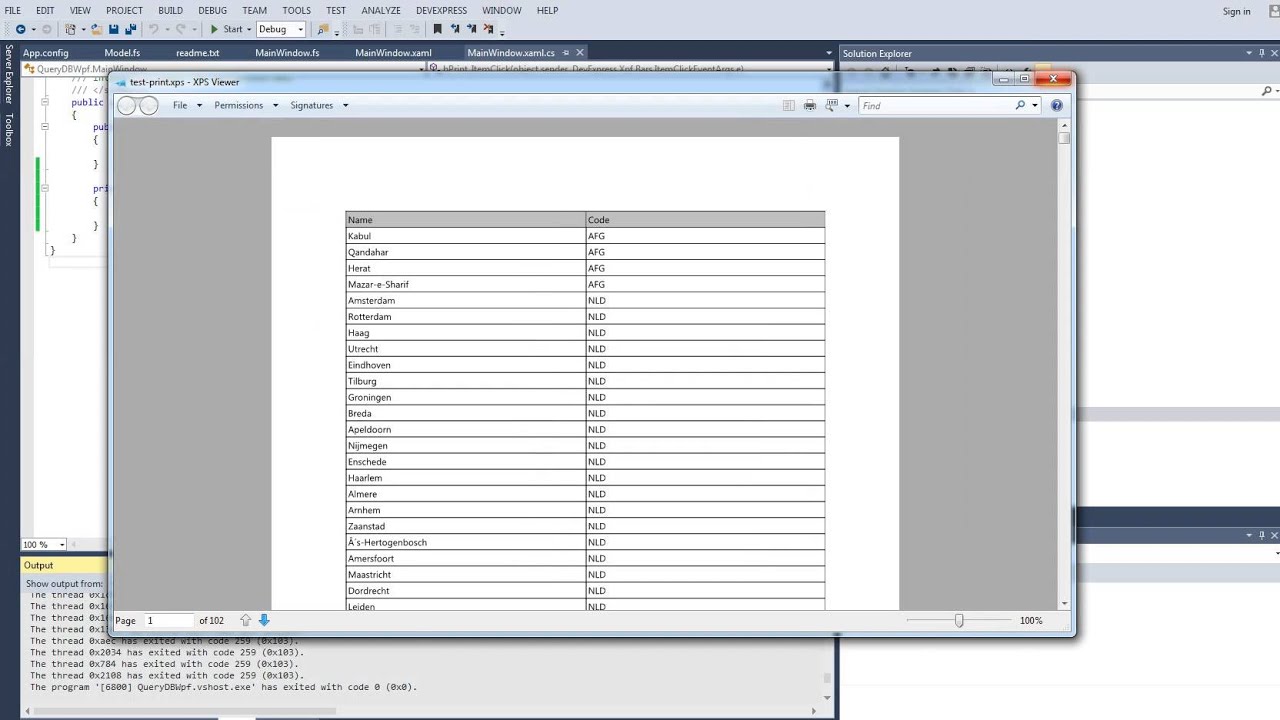Click the 'Kabul' cell in the table
Screen dimensions: 1280x720
[x=465, y=236]
